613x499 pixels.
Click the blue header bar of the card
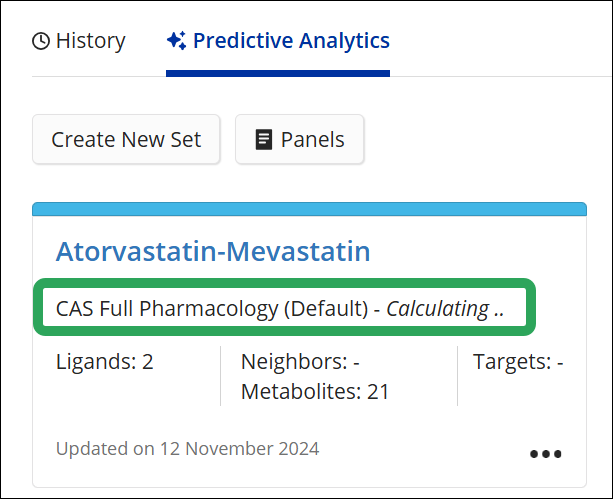(309, 209)
